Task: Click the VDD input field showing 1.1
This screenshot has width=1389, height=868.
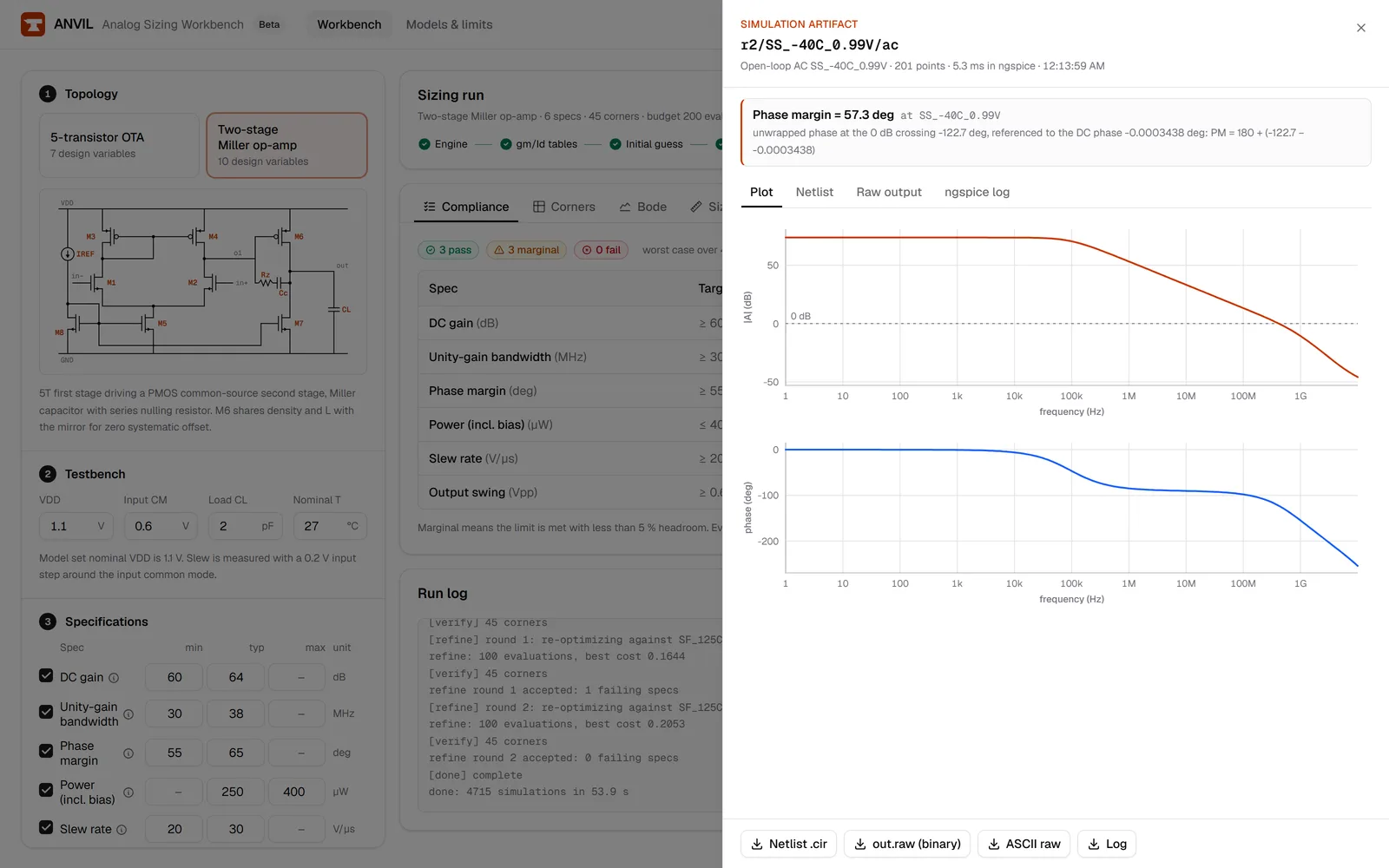Action: [x=76, y=526]
